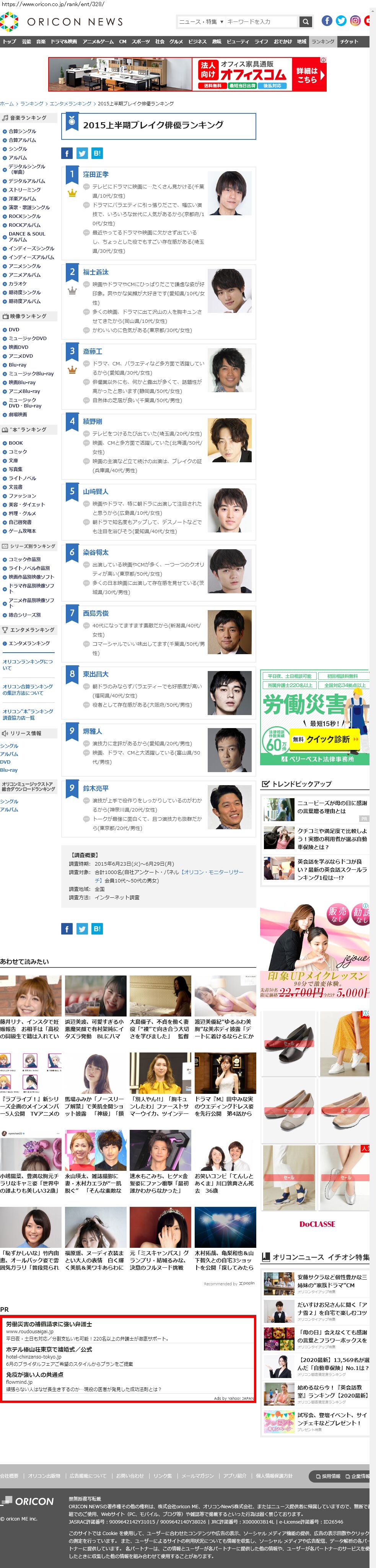
Task: Select ゲーム攻略本 in book ranking sidebar
Action: pos(22,531)
